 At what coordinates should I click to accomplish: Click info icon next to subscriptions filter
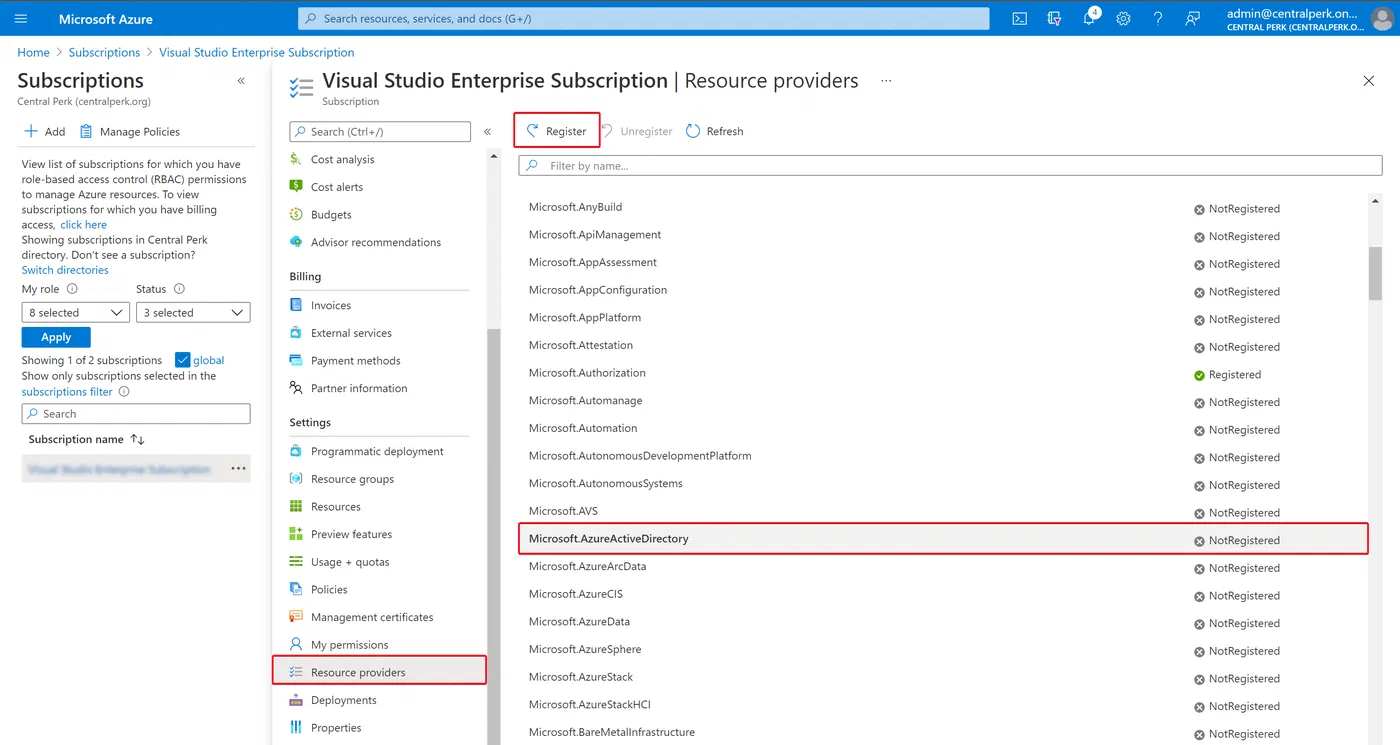(x=124, y=392)
